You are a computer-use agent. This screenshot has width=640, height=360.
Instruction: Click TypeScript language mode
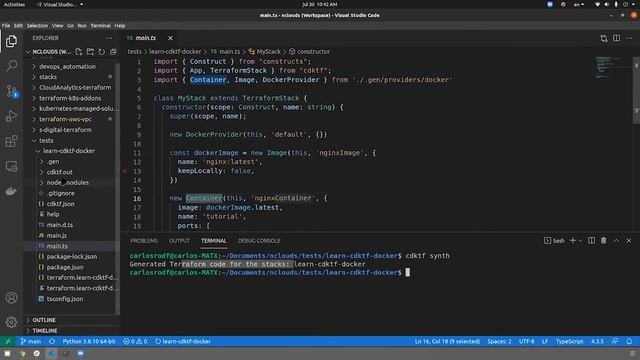[569, 341]
